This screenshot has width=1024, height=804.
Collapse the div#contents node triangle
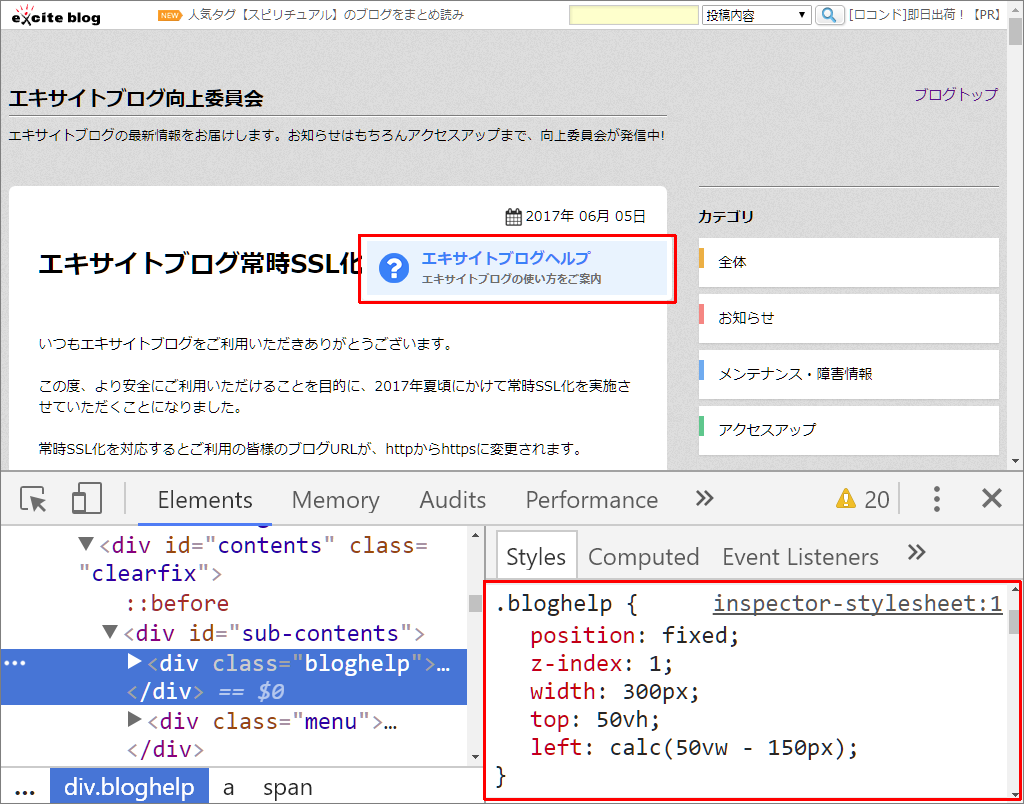(x=86, y=544)
